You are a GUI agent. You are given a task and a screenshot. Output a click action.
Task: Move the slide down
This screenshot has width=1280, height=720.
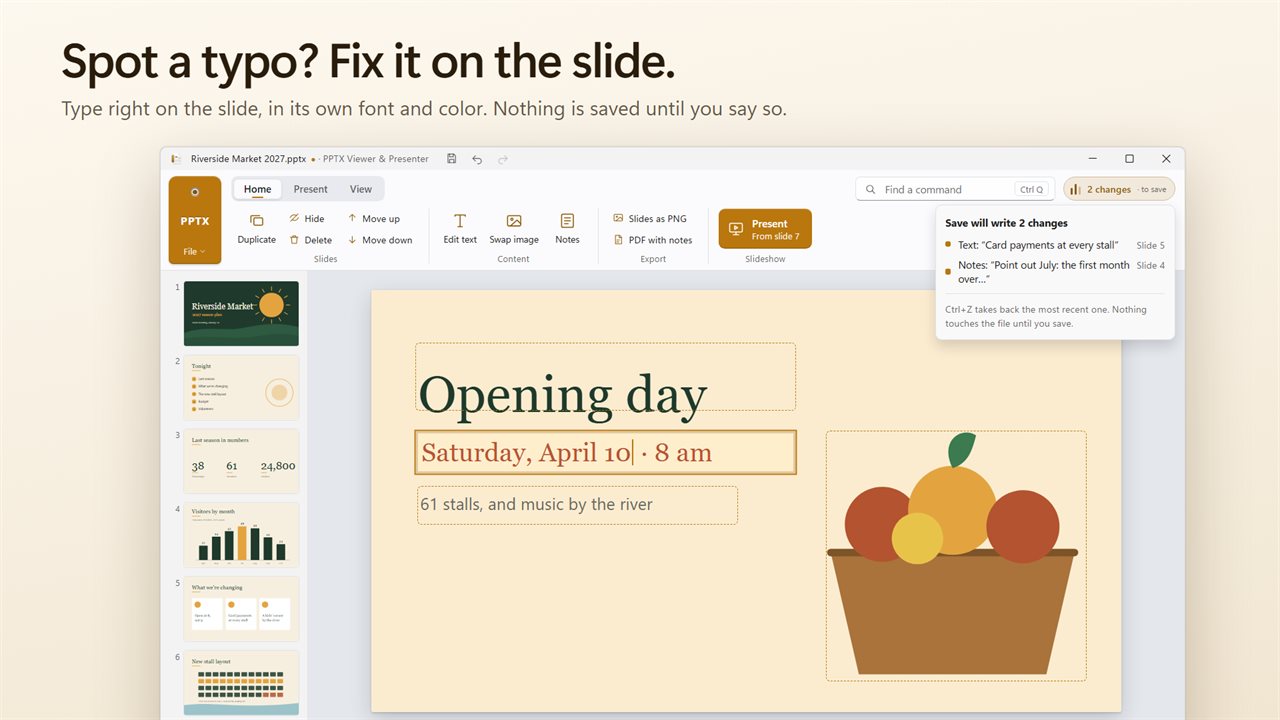380,240
